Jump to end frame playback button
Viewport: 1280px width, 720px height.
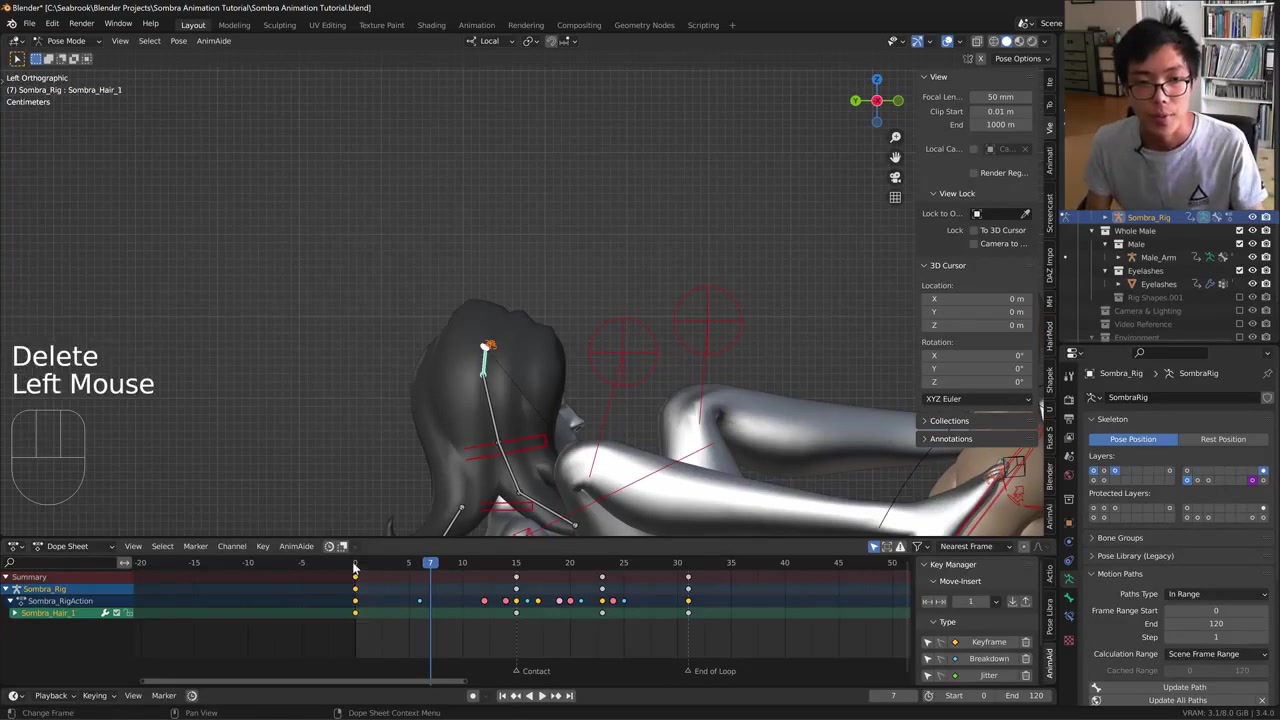point(569,696)
